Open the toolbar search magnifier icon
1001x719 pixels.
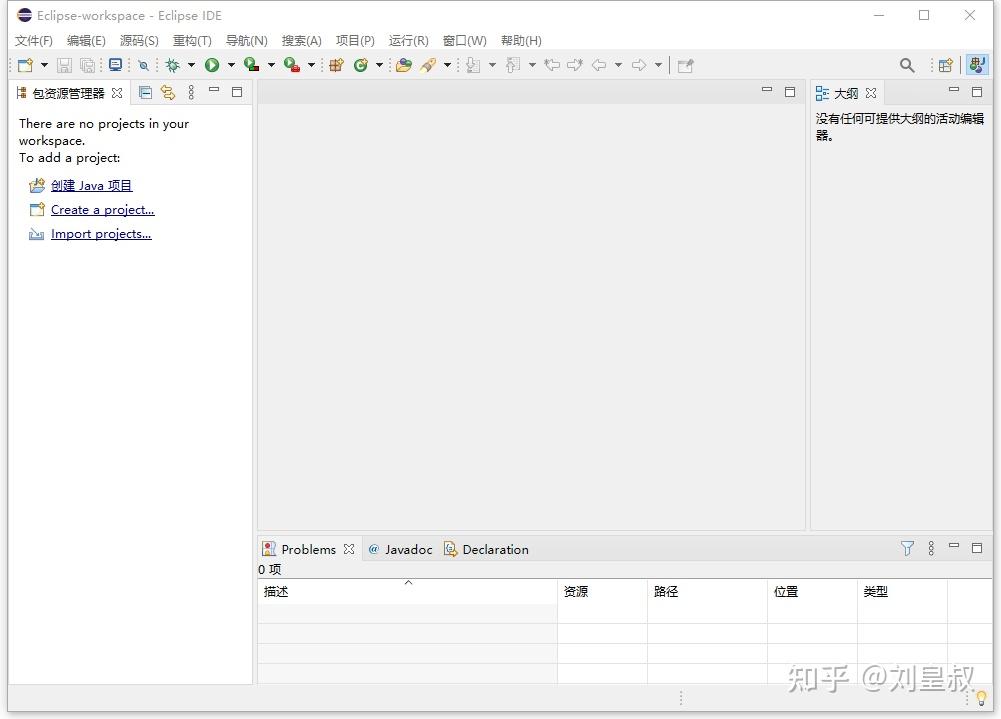tap(907, 65)
